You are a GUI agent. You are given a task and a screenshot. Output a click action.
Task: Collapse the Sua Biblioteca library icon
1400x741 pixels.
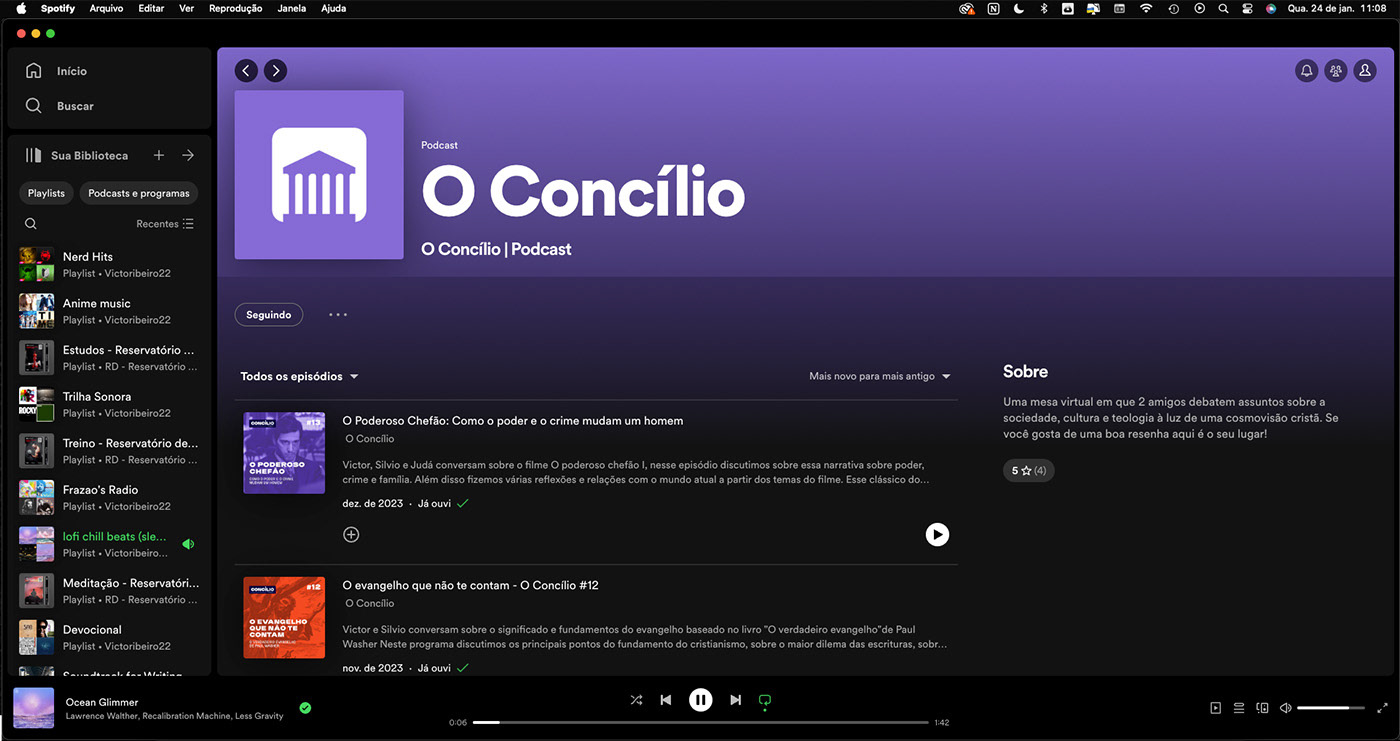click(34, 155)
